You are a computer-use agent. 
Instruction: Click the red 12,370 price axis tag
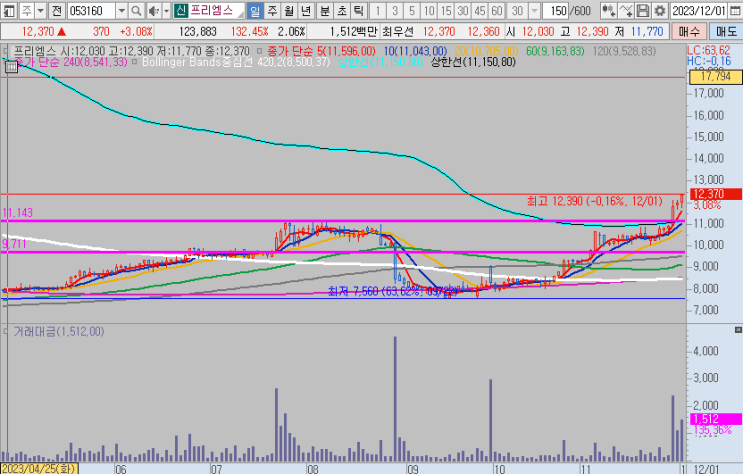[x=716, y=194]
